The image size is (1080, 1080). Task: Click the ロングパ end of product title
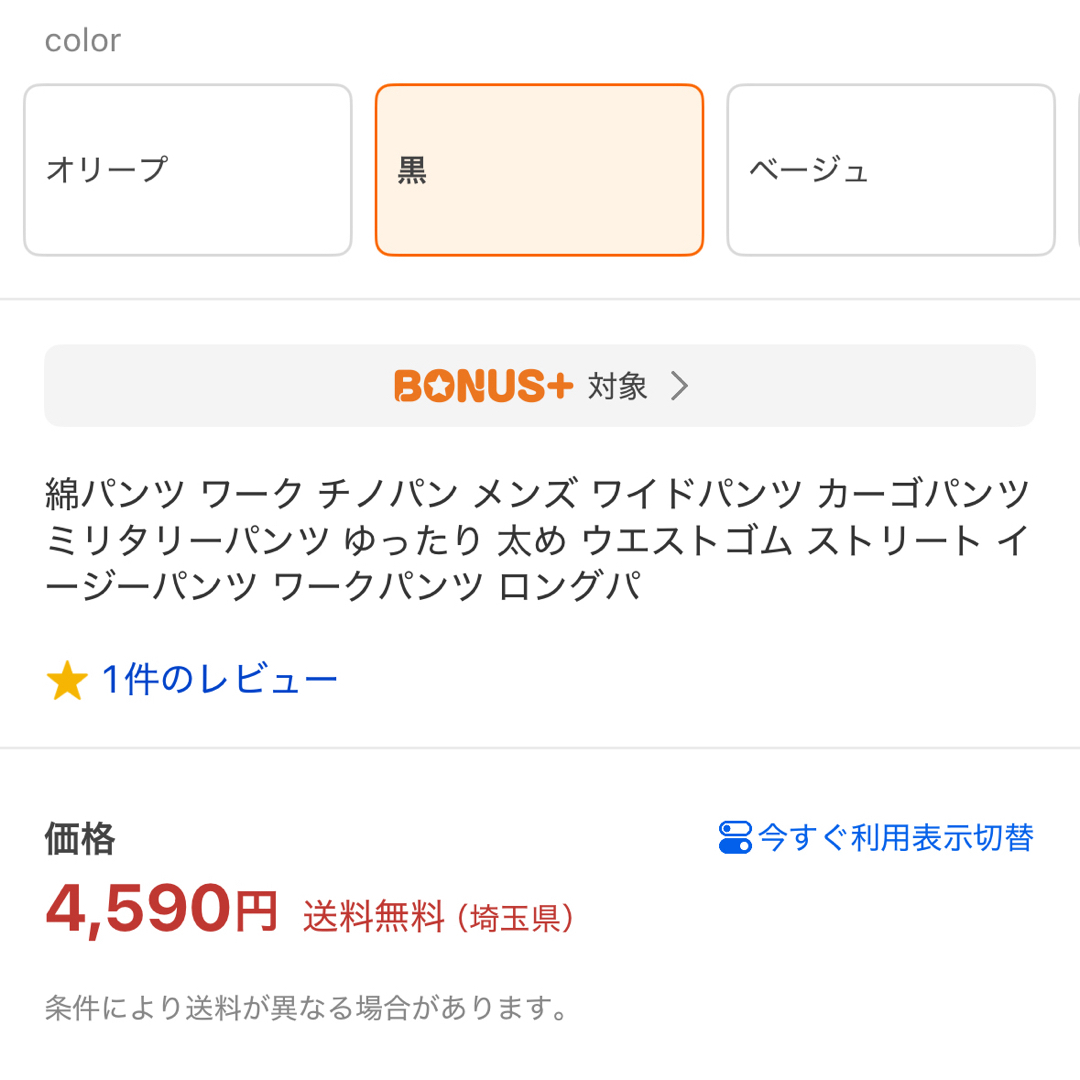point(569,586)
